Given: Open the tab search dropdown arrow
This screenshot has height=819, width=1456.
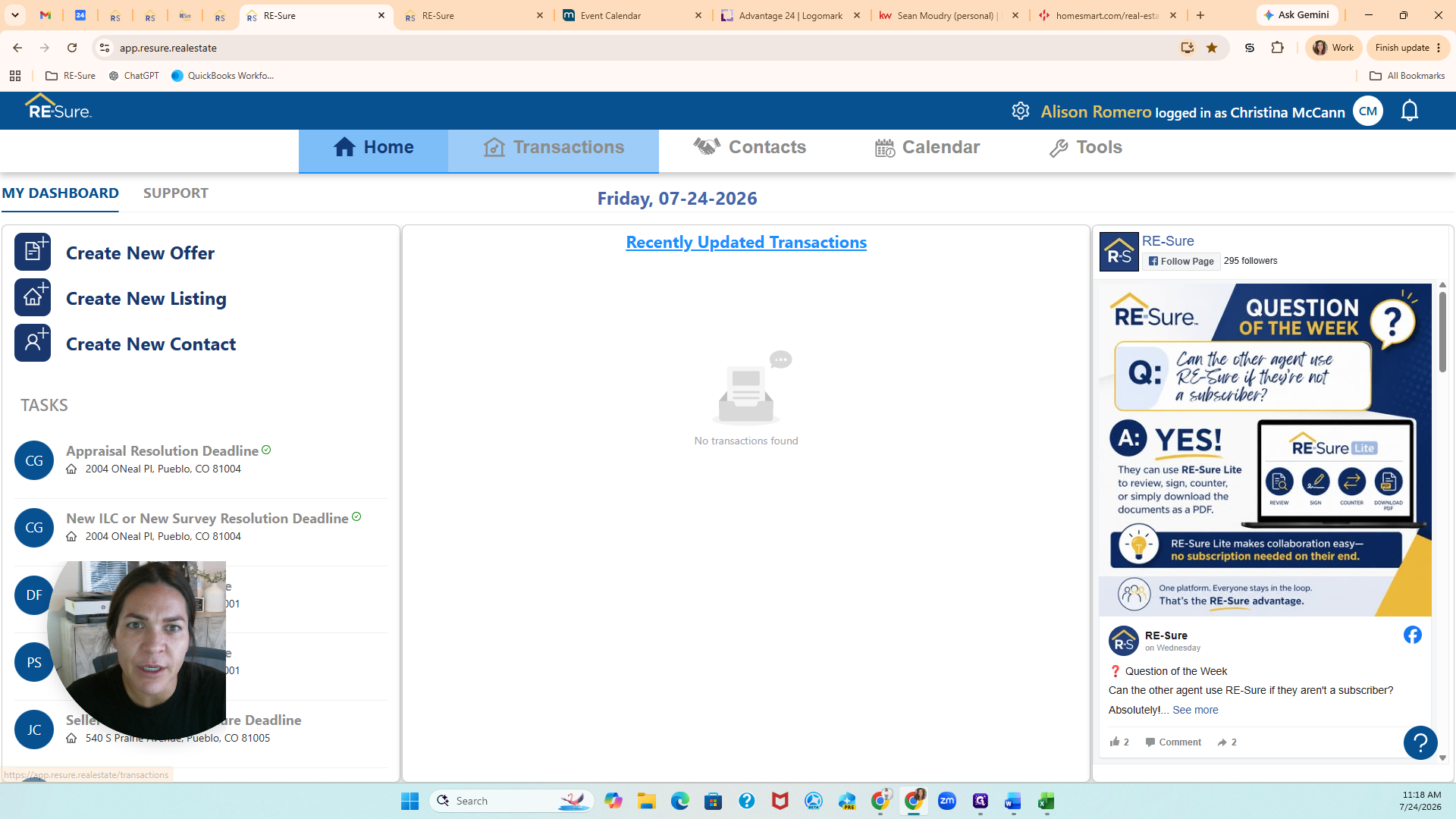Looking at the screenshot, I should click(15, 15).
